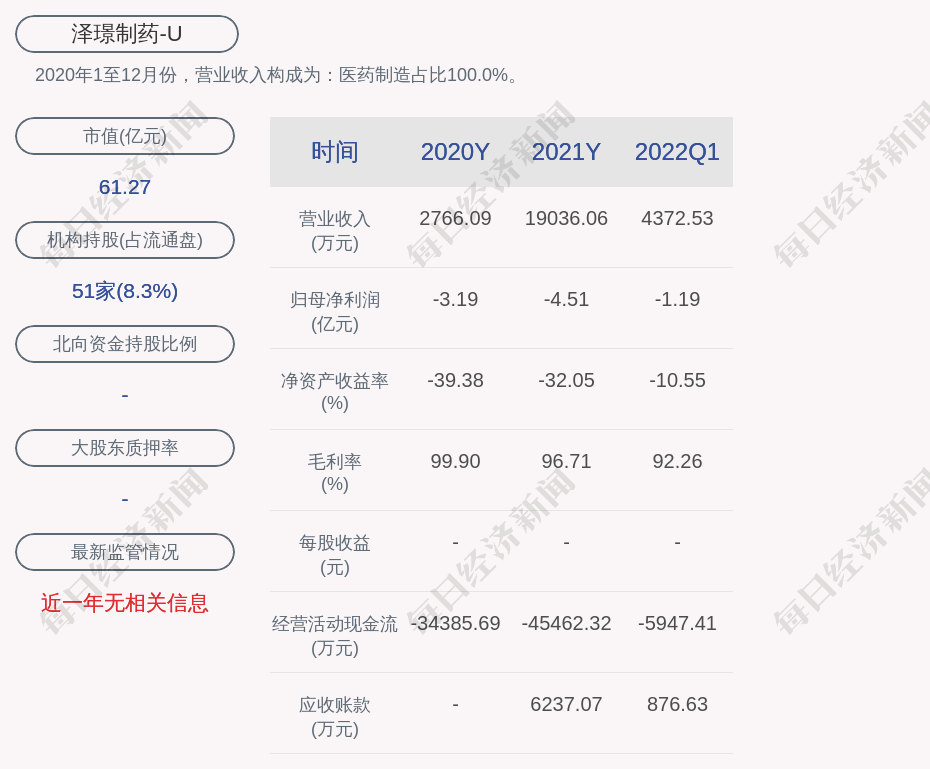This screenshot has height=769, width=930.
Task: Click the red text 近一年无相关信息
Action: [125, 603]
